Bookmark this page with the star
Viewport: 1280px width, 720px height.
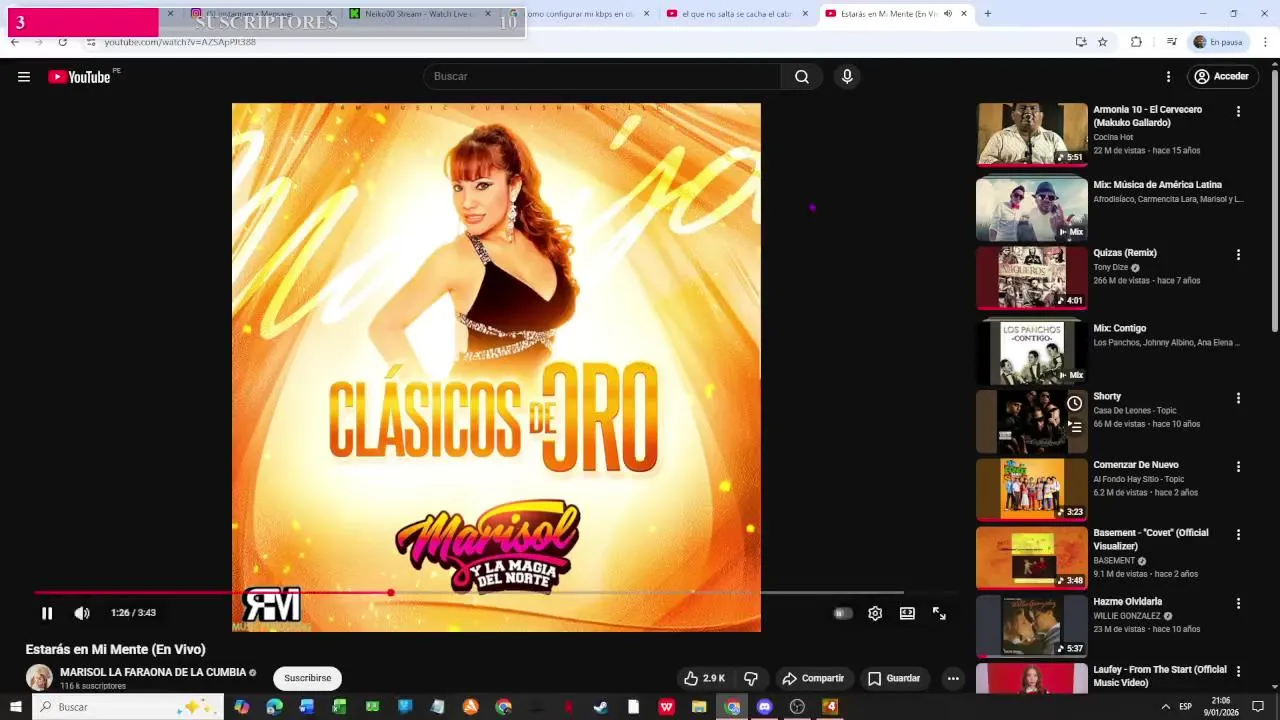point(1102,42)
